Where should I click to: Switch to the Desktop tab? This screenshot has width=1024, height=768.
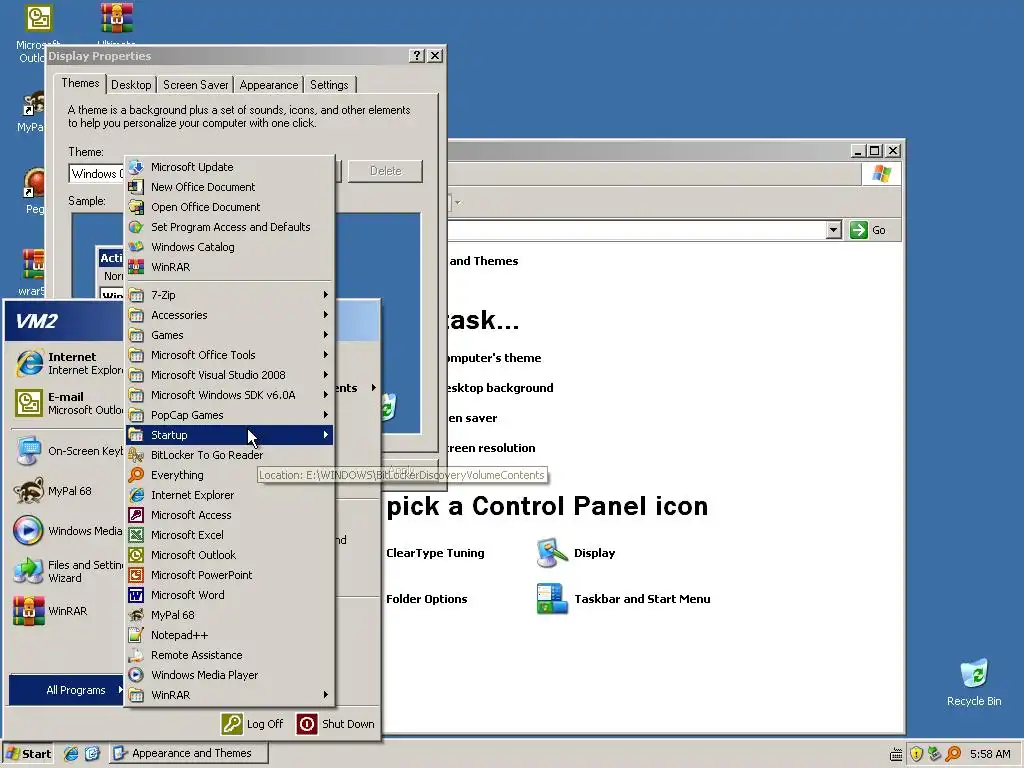point(131,85)
